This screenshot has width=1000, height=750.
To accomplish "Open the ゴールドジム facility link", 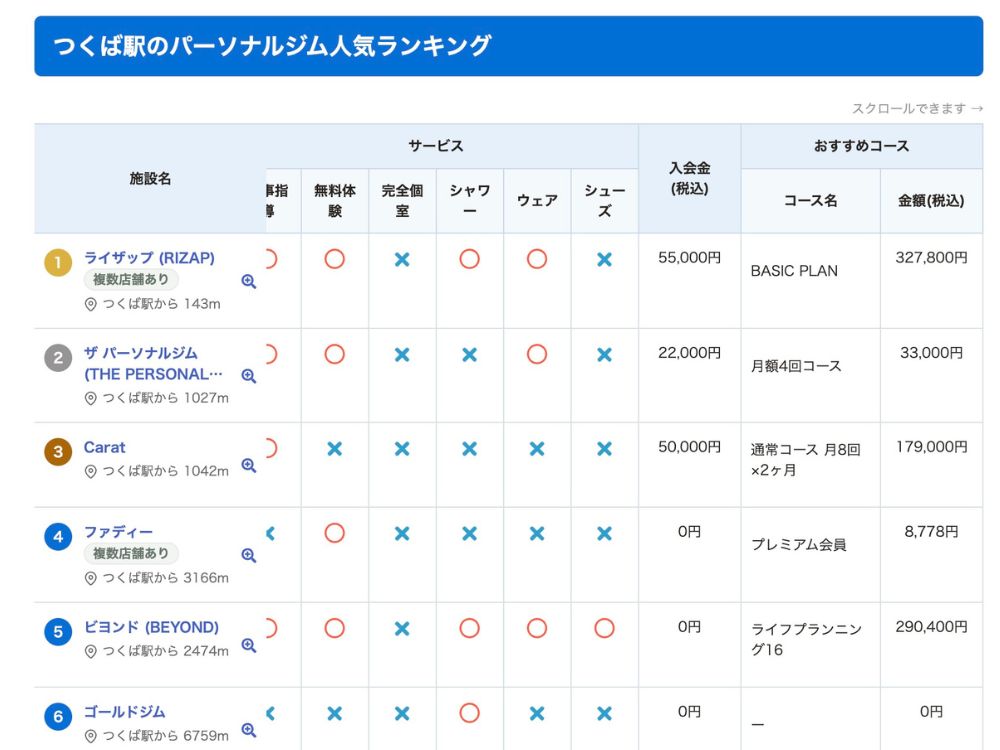I will 124,712.
